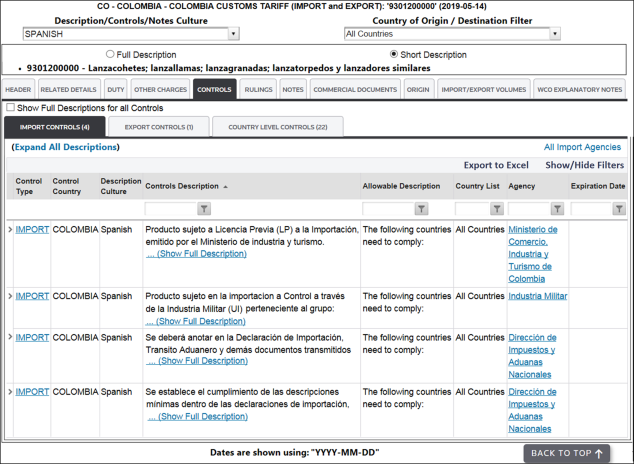The image size is (634, 464).
Task: Click IMPORT link in Declaración de Importación row
Action: tap(32, 337)
